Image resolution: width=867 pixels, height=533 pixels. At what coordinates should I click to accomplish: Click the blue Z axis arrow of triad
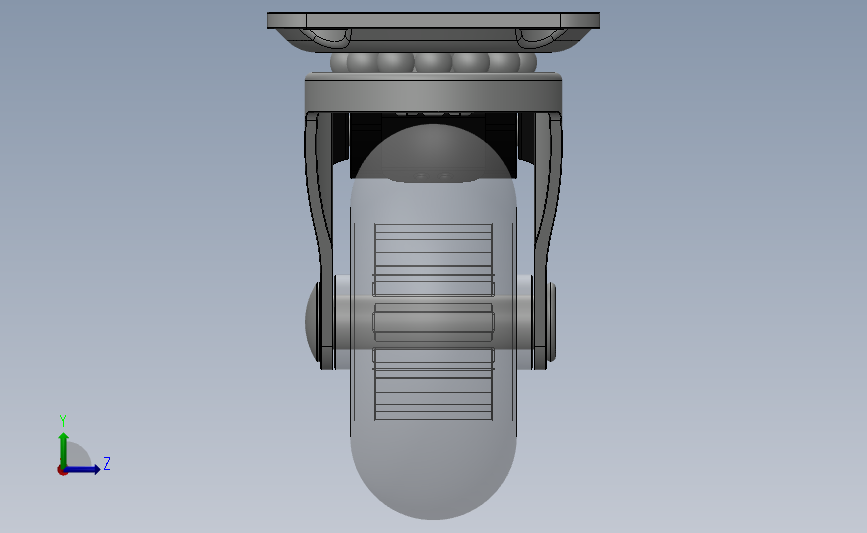click(x=83, y=469)
